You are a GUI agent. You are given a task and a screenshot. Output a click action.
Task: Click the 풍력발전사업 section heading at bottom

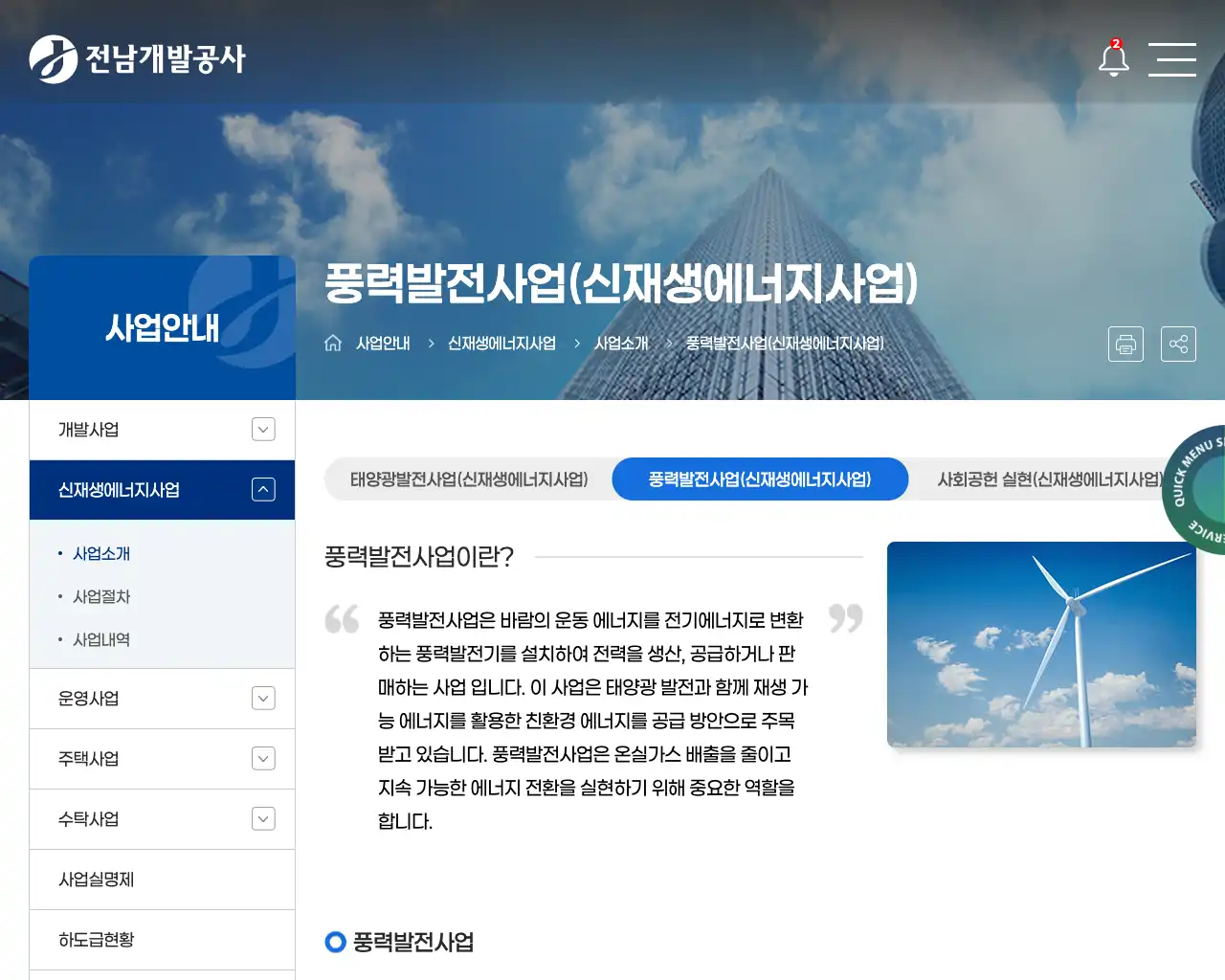tap(413, 942)
